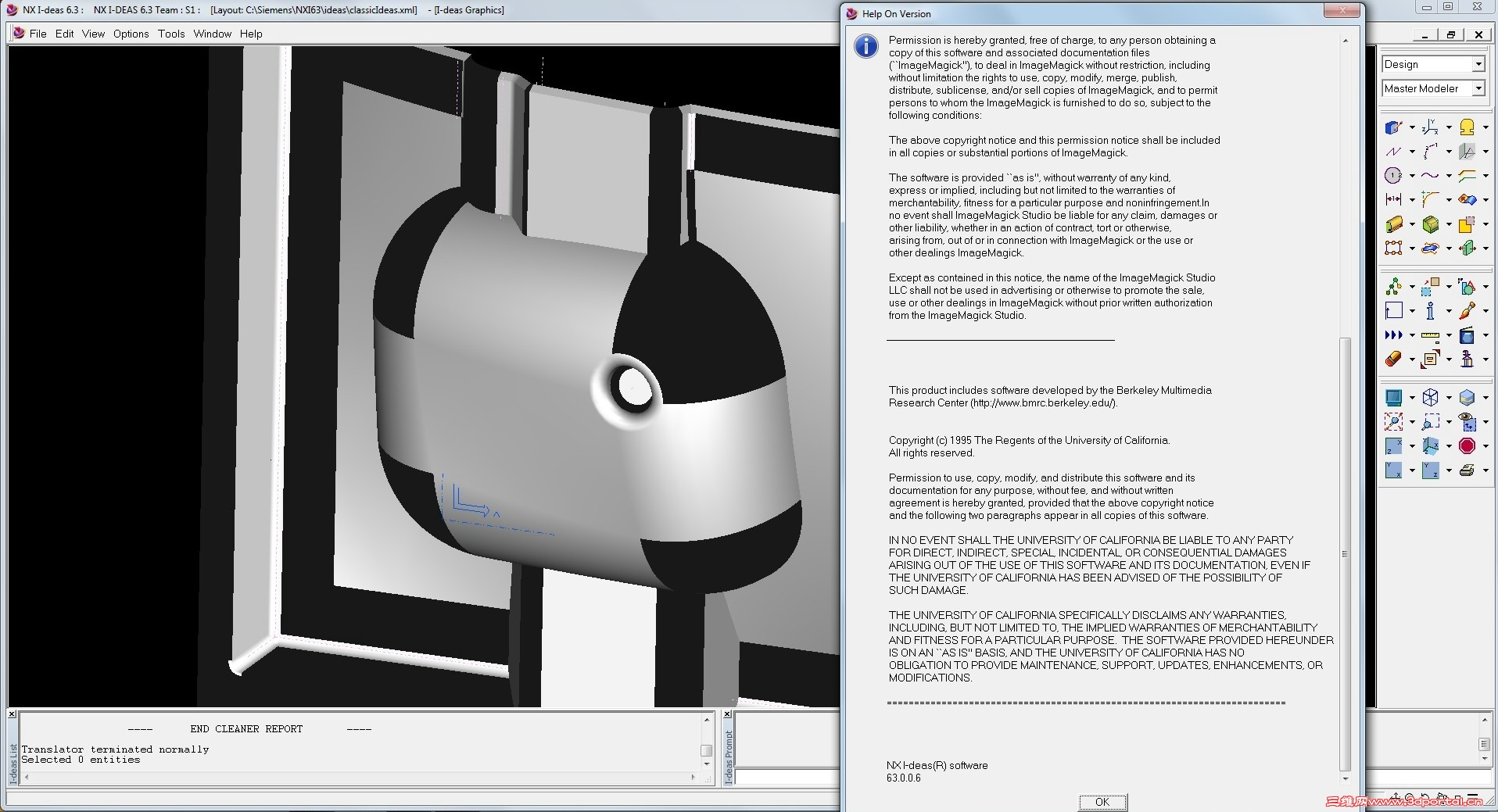Click the I-deas List horizontal scrollbar
Image resolution: width=1498 pixels, height=812 pixels.
[x=360, y=777]
